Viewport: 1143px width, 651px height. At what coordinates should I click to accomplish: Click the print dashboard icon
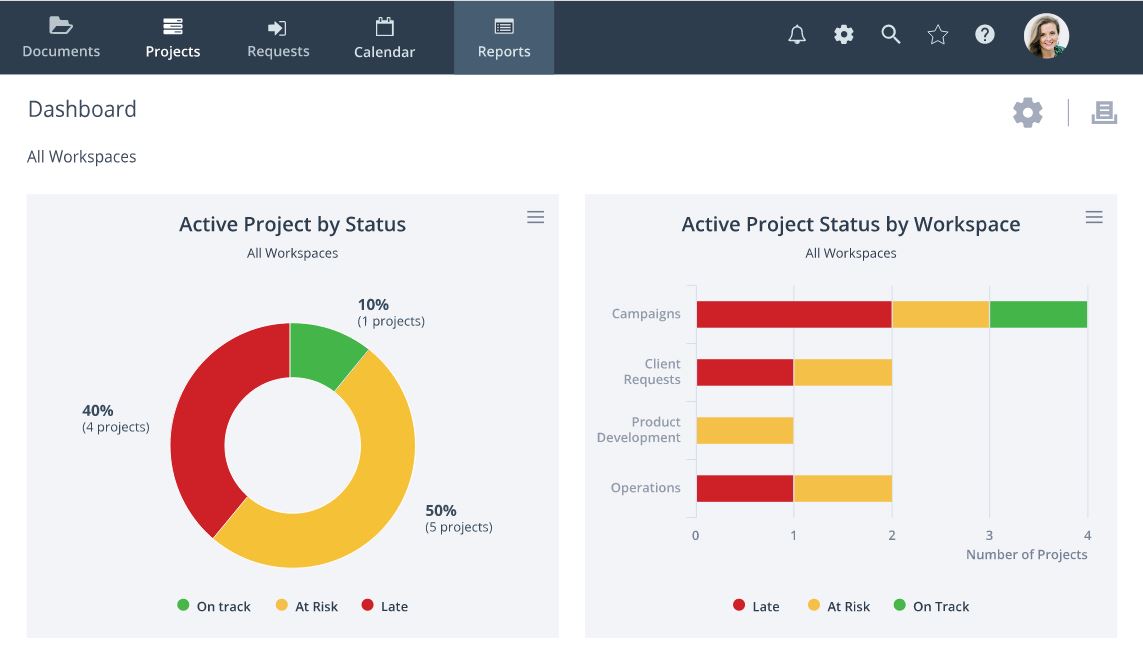pos(1104,112)
